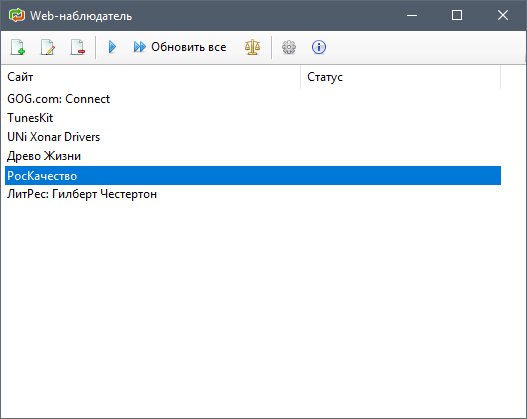Select the ЛитРес: Гилберт Честертон row
Screen dimensions: 527x419
pos(253,194)
